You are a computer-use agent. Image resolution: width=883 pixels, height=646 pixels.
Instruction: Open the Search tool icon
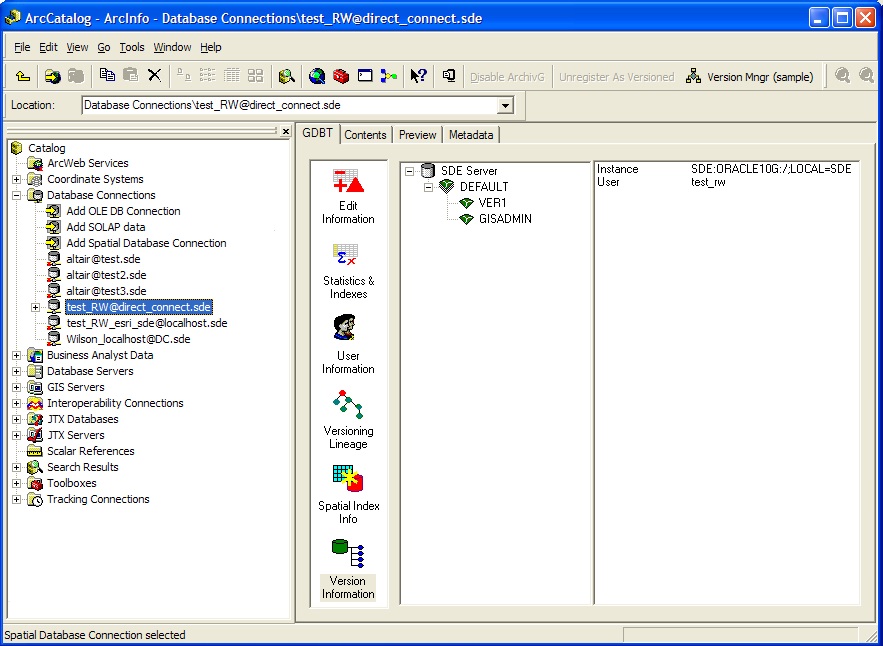(287, 76)
